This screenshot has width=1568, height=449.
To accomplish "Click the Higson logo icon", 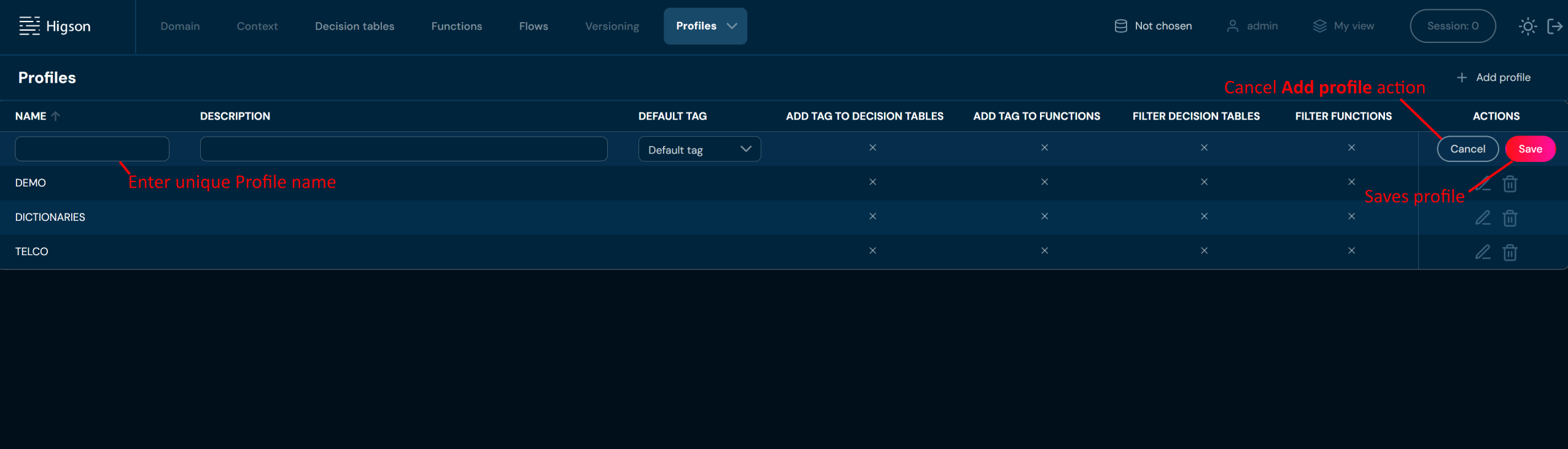I will [x=29, y=26].
